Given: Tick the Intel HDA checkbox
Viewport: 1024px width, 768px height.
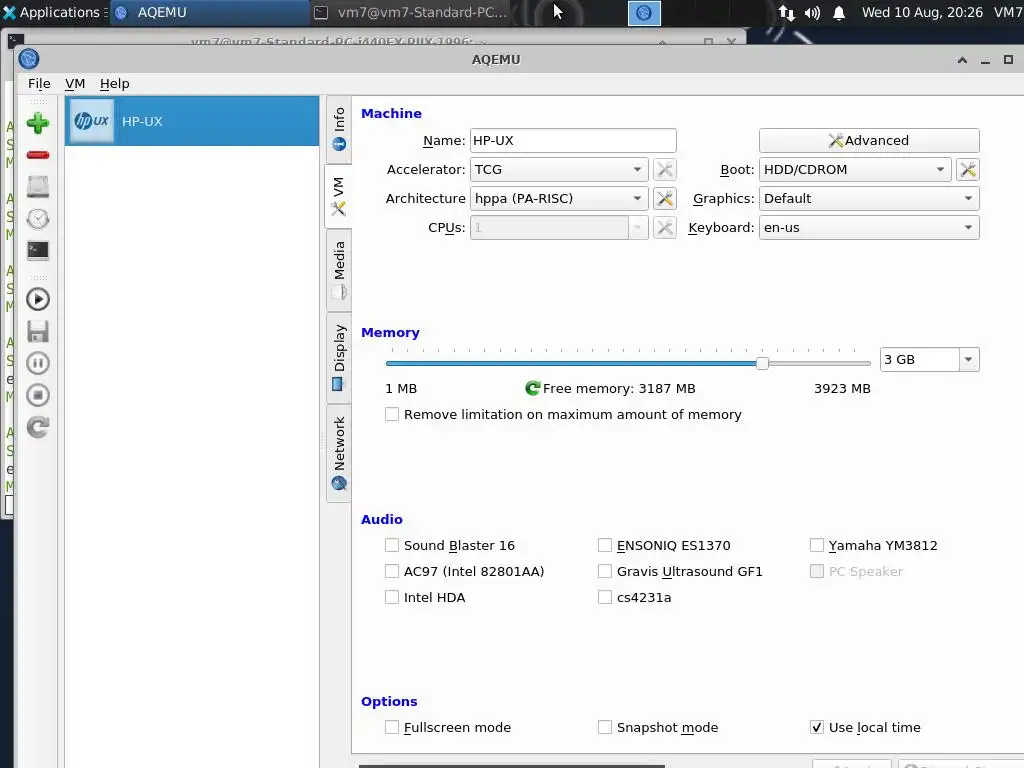Looking at the screenshot, I should click(392, 598).
